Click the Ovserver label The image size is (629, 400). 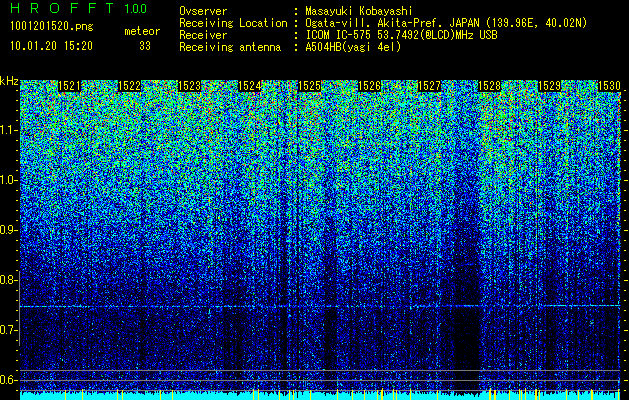point(203,11)
